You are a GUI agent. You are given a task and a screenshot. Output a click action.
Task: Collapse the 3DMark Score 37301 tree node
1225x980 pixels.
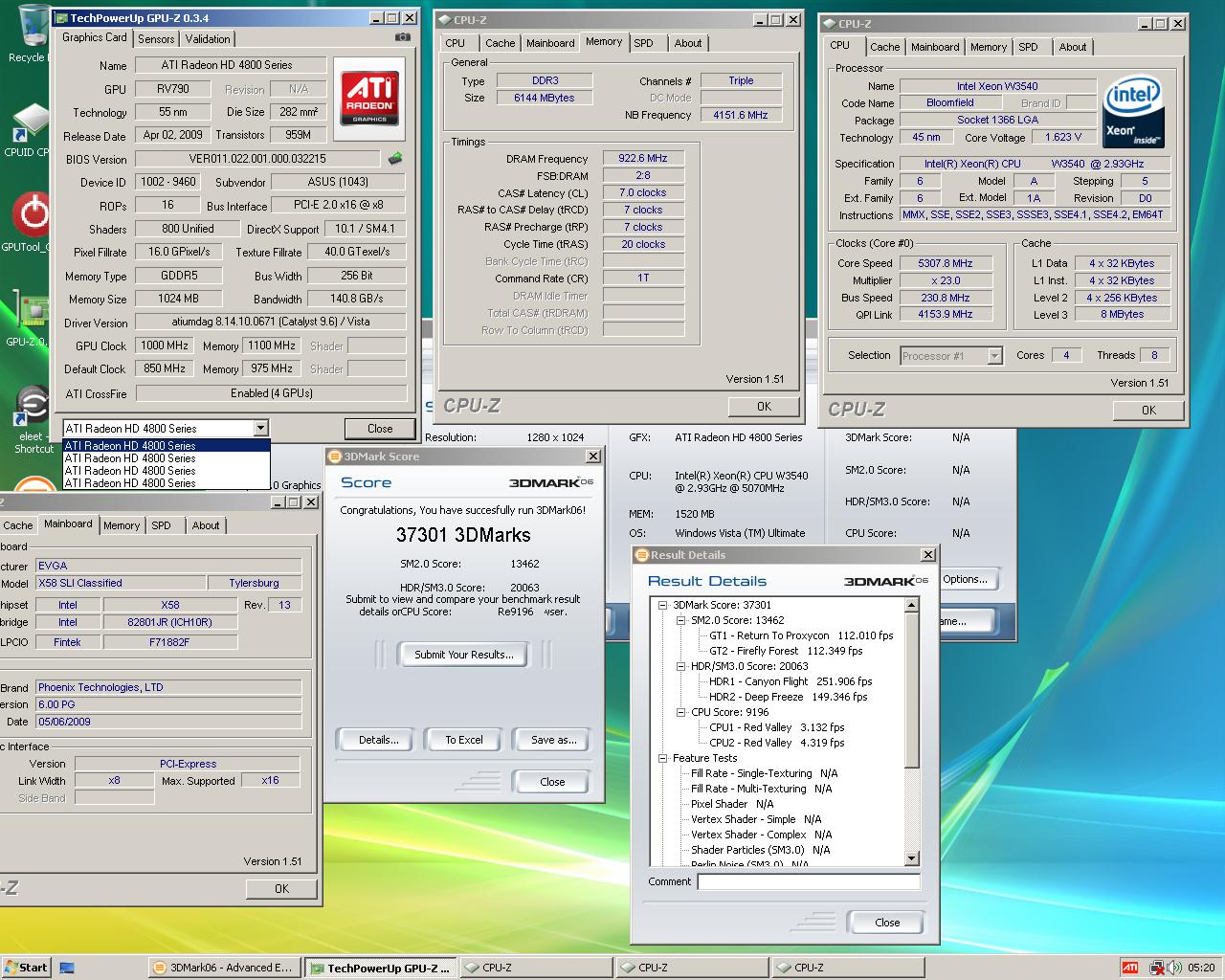click(662, 605)
